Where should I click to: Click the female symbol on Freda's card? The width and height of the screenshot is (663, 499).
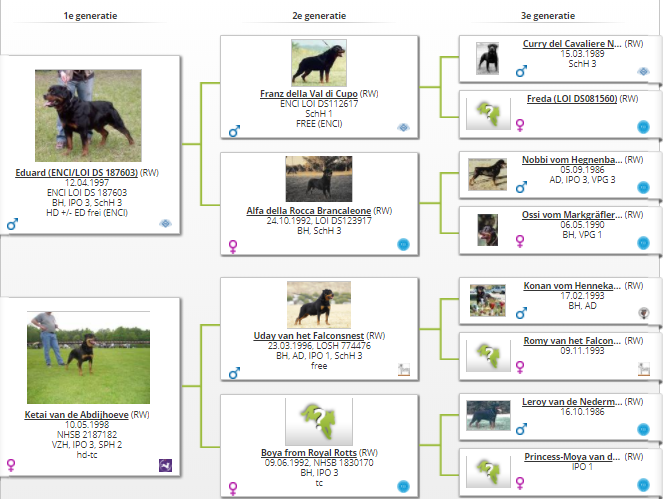[520, 126]
